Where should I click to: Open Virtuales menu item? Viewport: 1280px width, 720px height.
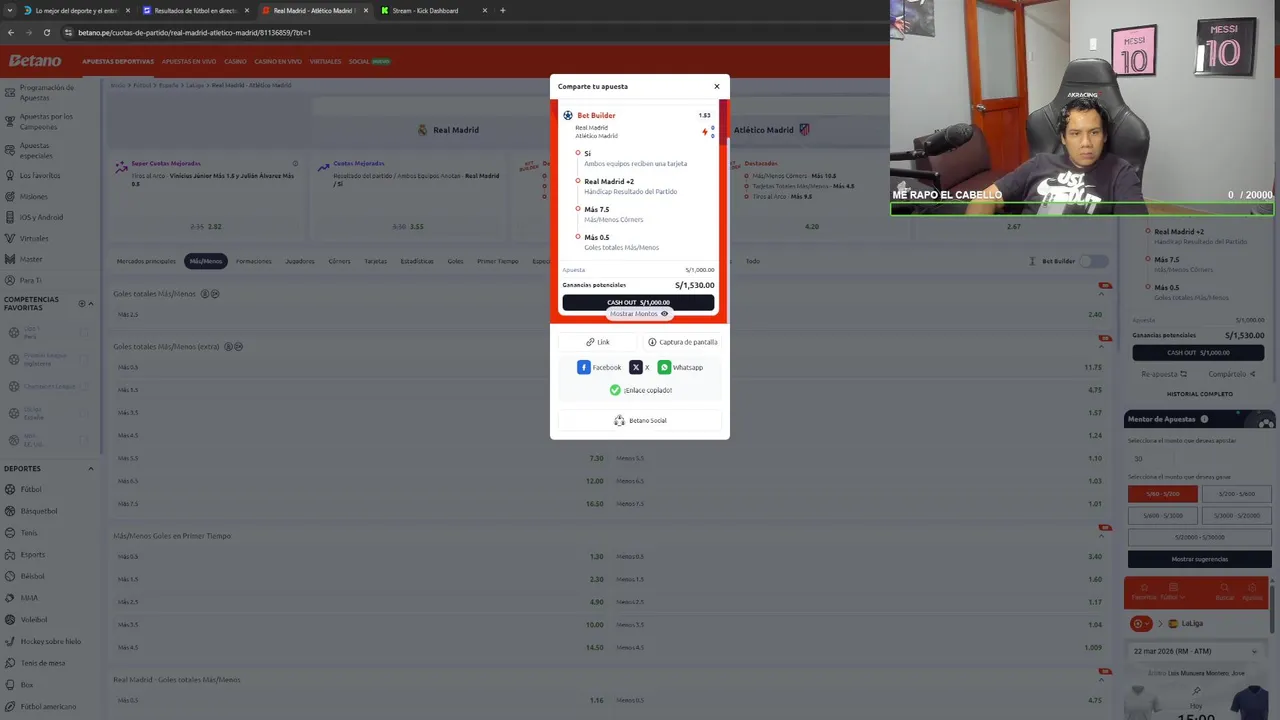325,61
